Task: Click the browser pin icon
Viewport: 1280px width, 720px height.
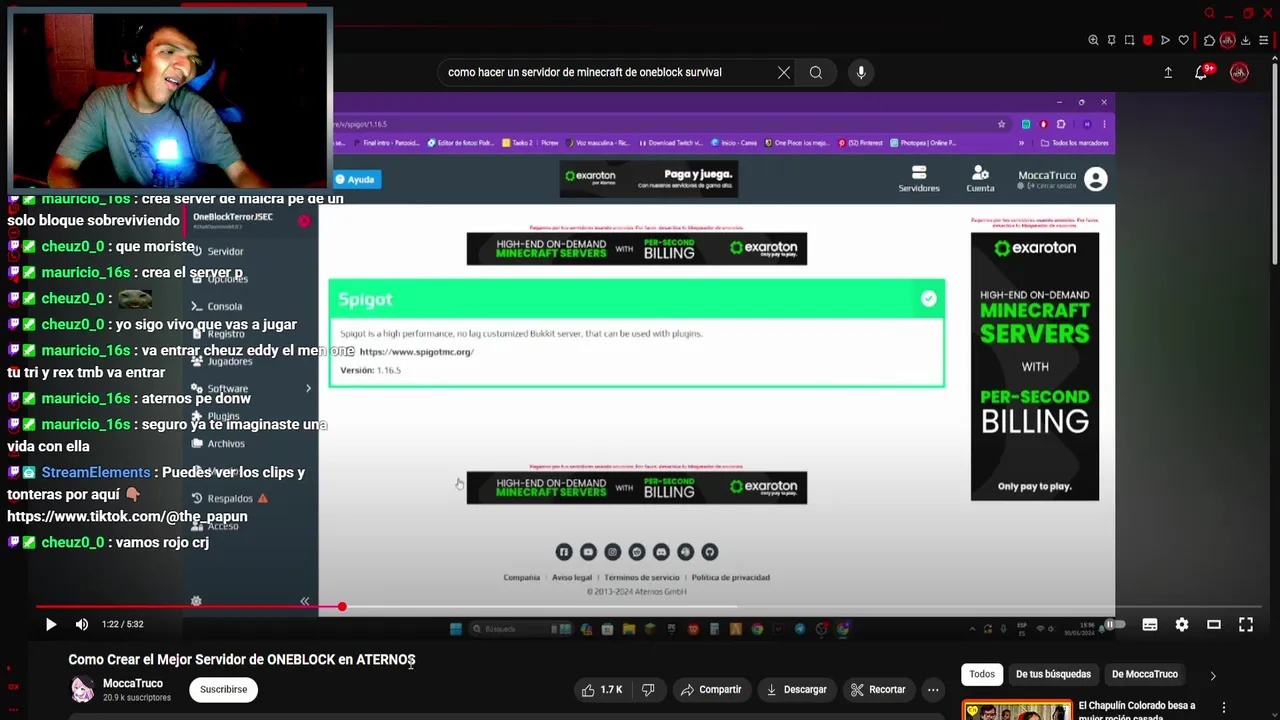Action: (1111, 40)
